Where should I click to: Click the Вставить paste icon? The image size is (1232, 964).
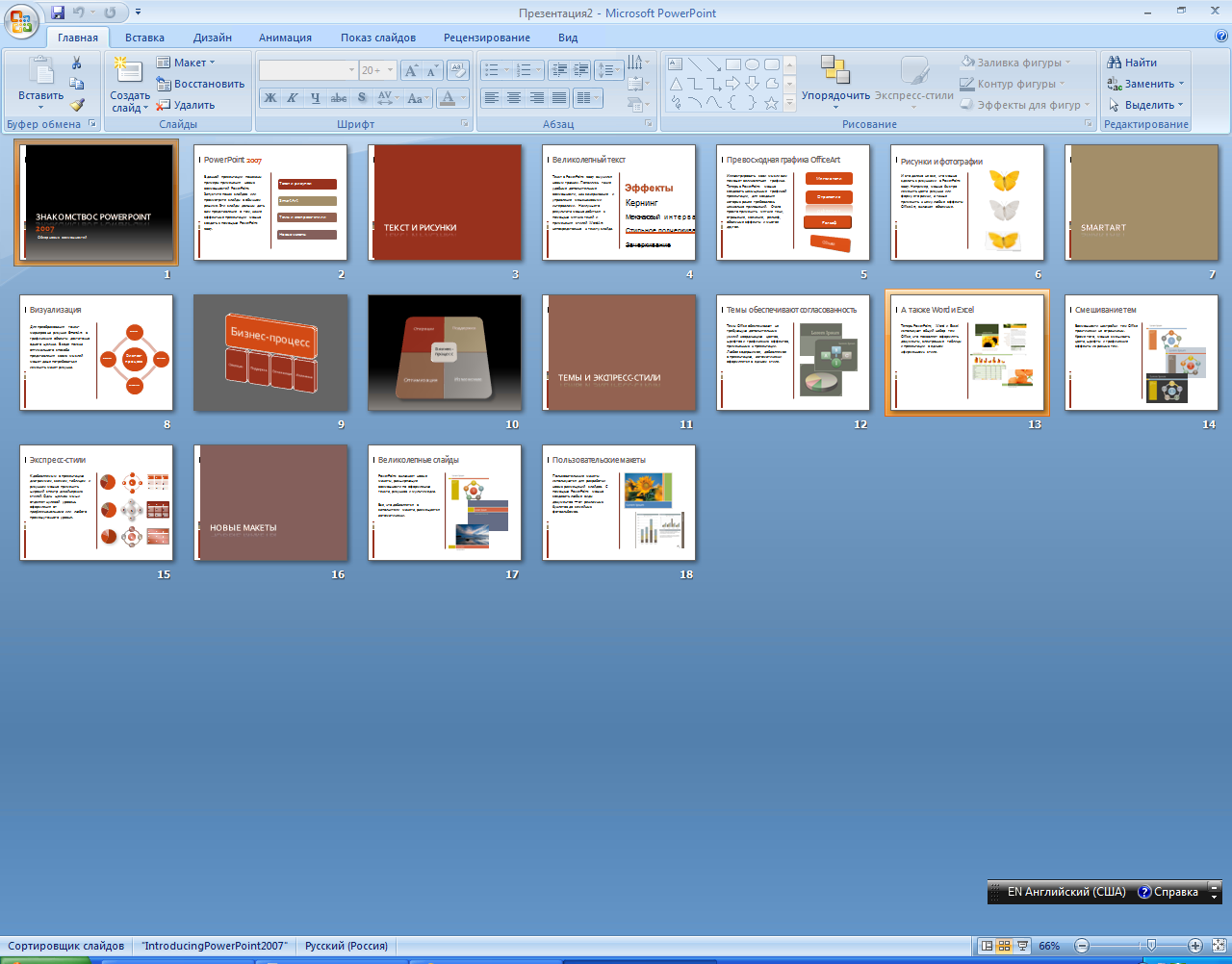pyautogui.click(x=40, y=71)
